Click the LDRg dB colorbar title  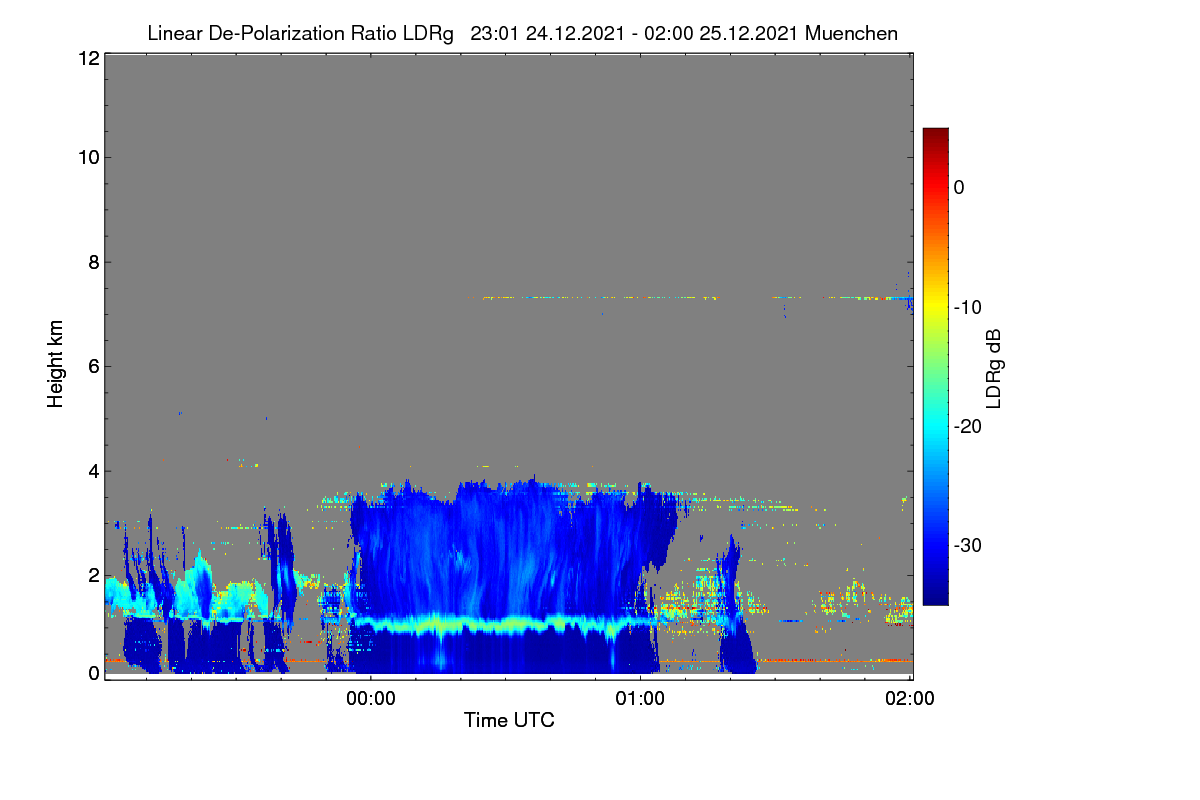[994, 367]
